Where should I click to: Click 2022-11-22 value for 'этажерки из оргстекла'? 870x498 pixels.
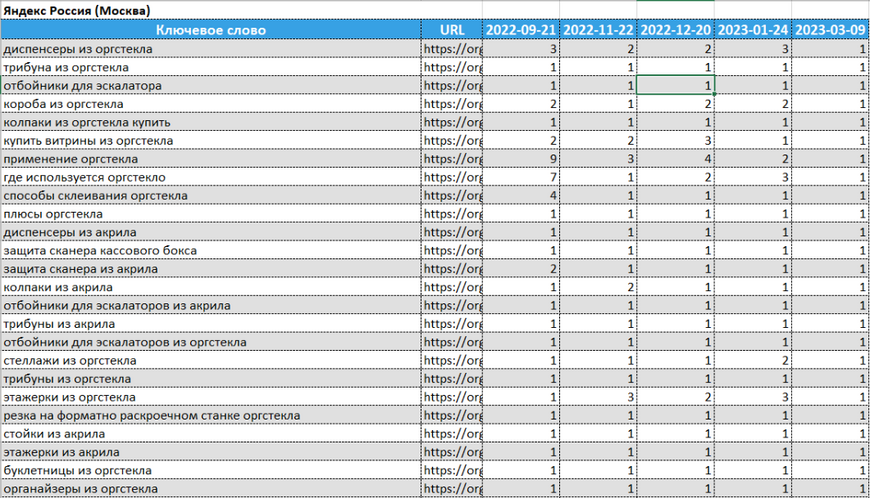pyautogui.click(x=598, y=397)
